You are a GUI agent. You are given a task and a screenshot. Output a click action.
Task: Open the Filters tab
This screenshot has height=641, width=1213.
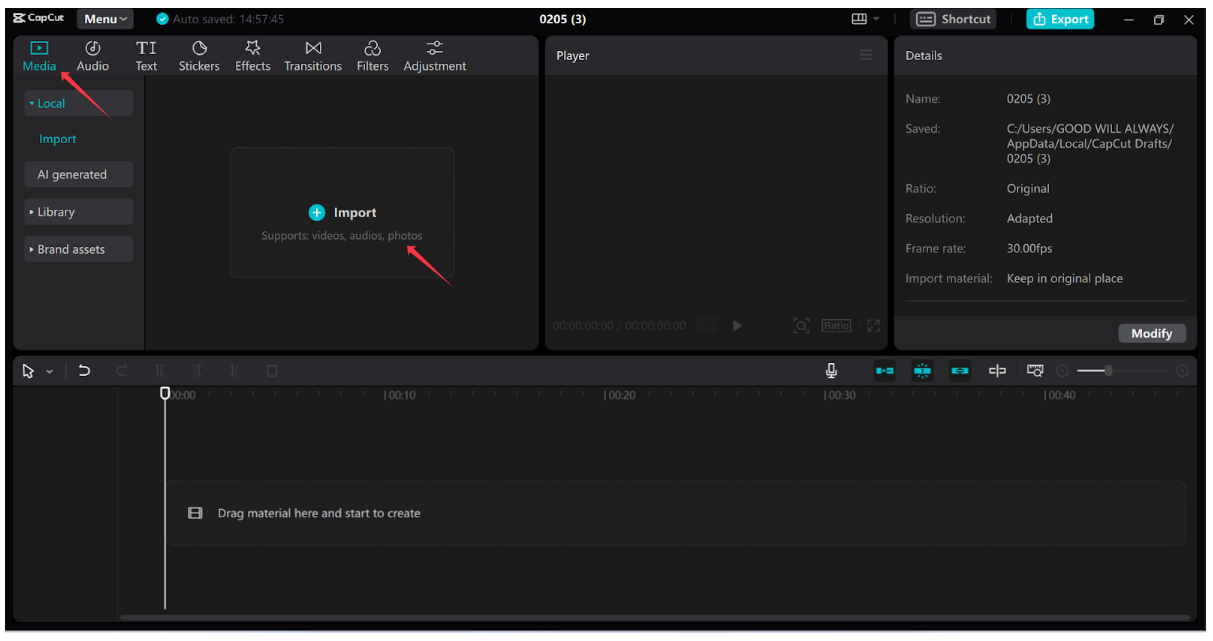click(372, 56)
